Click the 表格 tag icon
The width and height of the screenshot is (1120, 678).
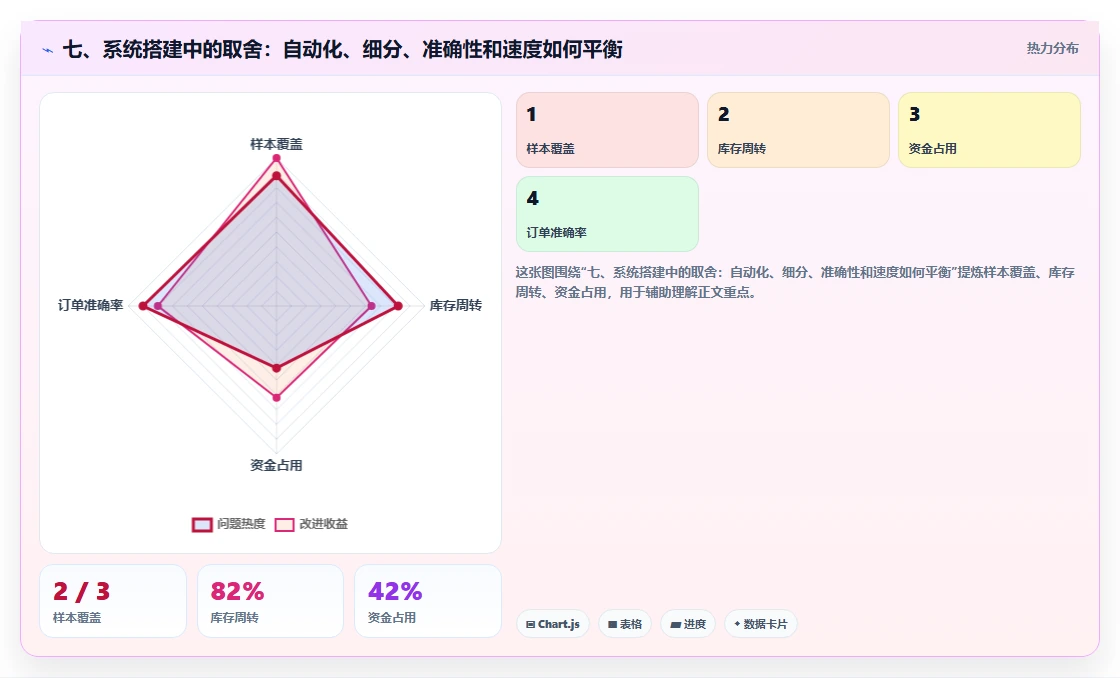[612, 624]
